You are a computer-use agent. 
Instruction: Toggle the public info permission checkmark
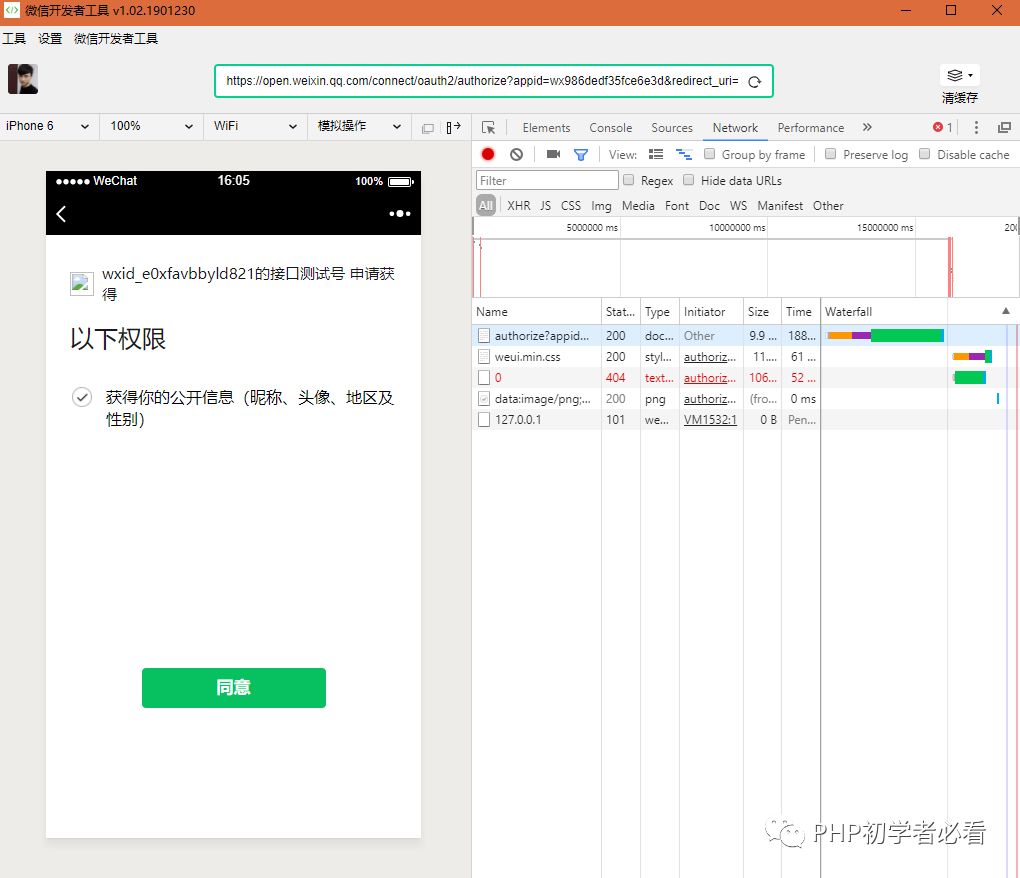click(x=82, y=396)
